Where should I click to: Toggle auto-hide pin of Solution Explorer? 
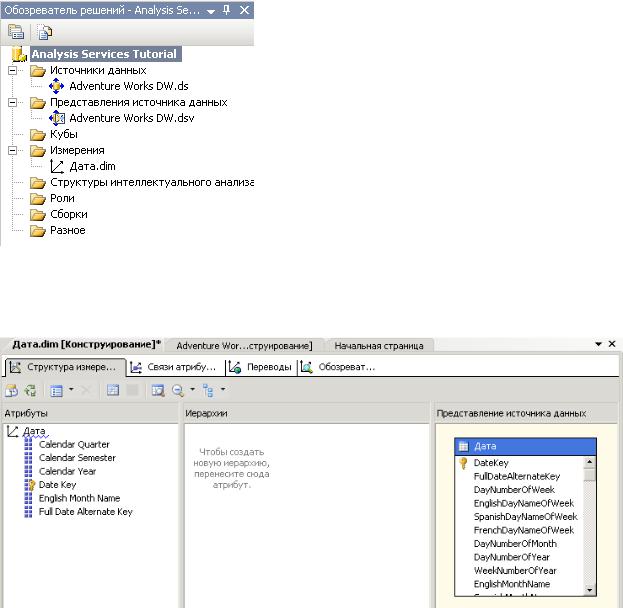(x=226, y=10)
